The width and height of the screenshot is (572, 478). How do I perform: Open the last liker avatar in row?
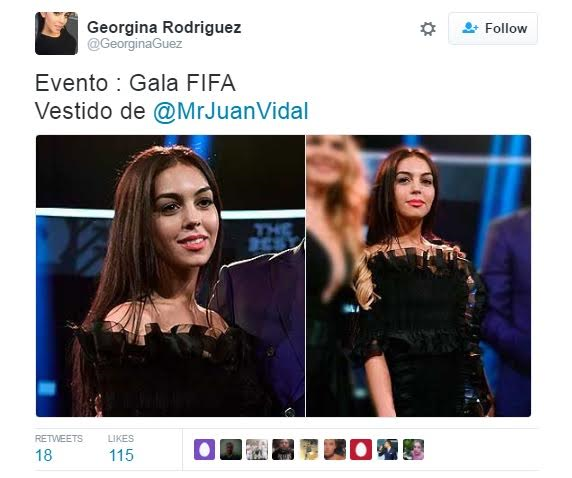point(413,449)
